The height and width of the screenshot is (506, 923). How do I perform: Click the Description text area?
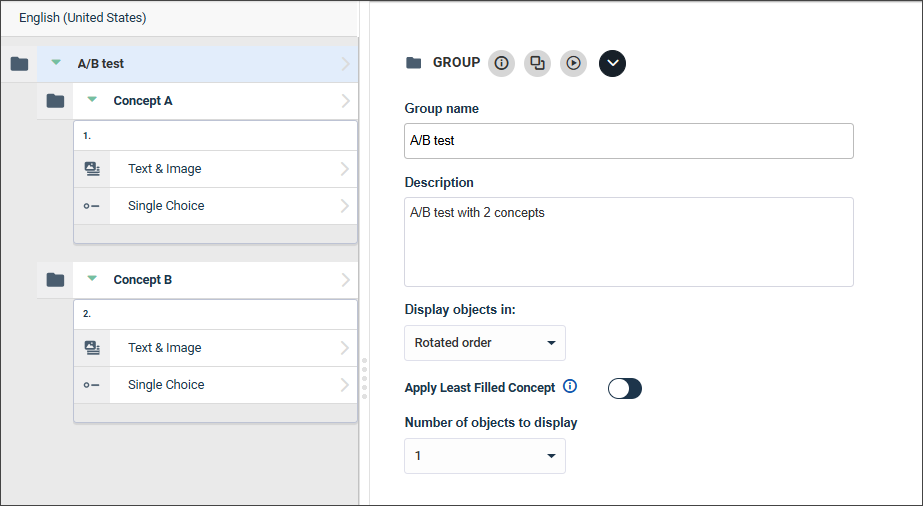point(629,242)
